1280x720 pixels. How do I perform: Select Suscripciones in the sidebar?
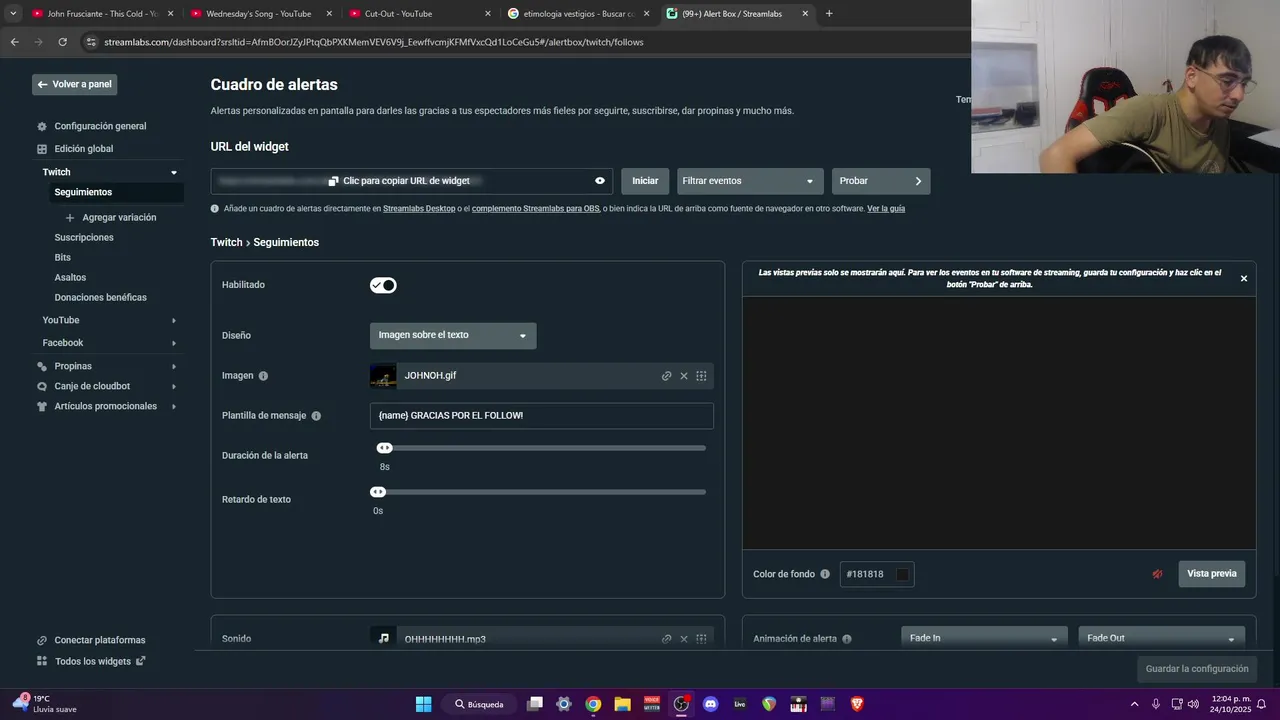coord(84,238)
